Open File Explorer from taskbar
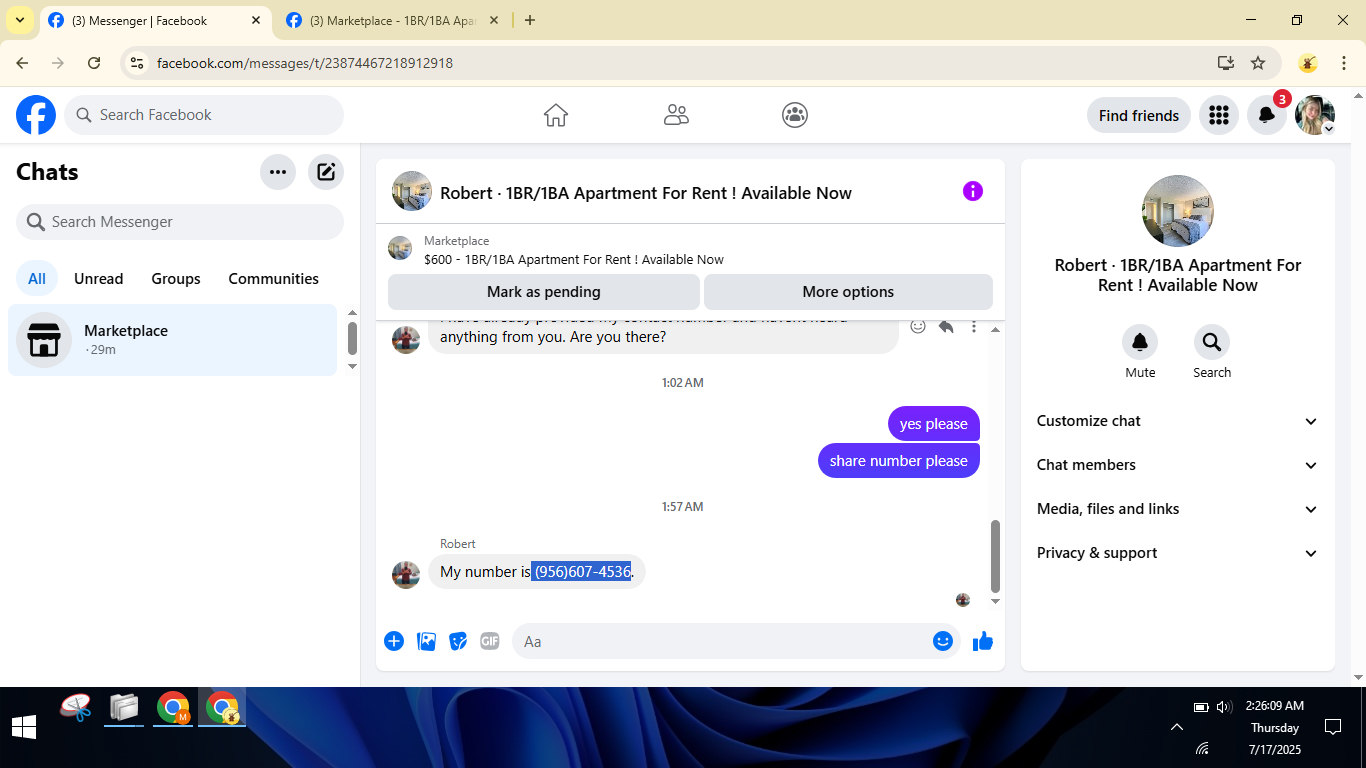Viewport: 1366px width, 768px height. (124, 708)
